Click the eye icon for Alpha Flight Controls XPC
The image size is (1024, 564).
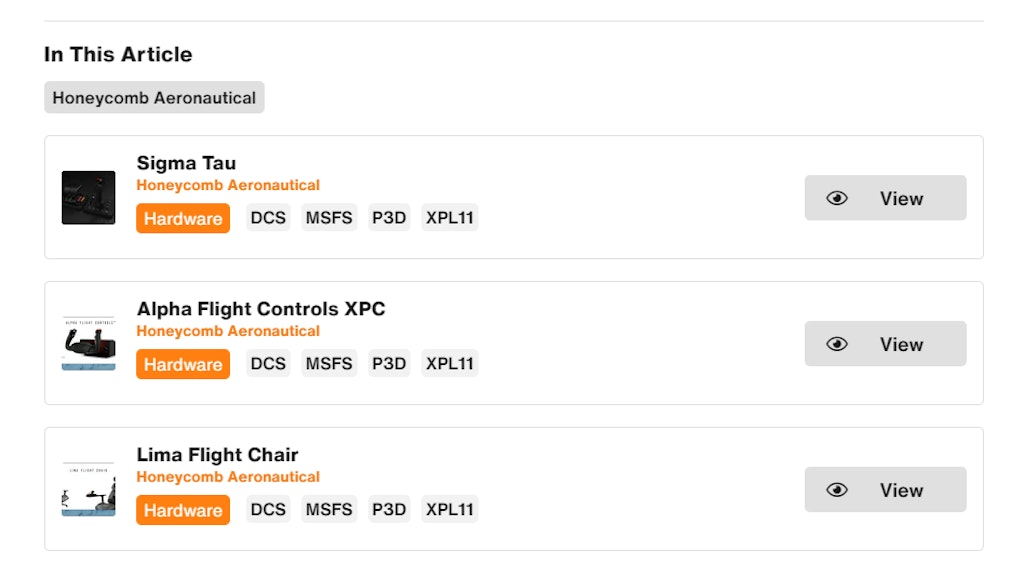[837, 344]
